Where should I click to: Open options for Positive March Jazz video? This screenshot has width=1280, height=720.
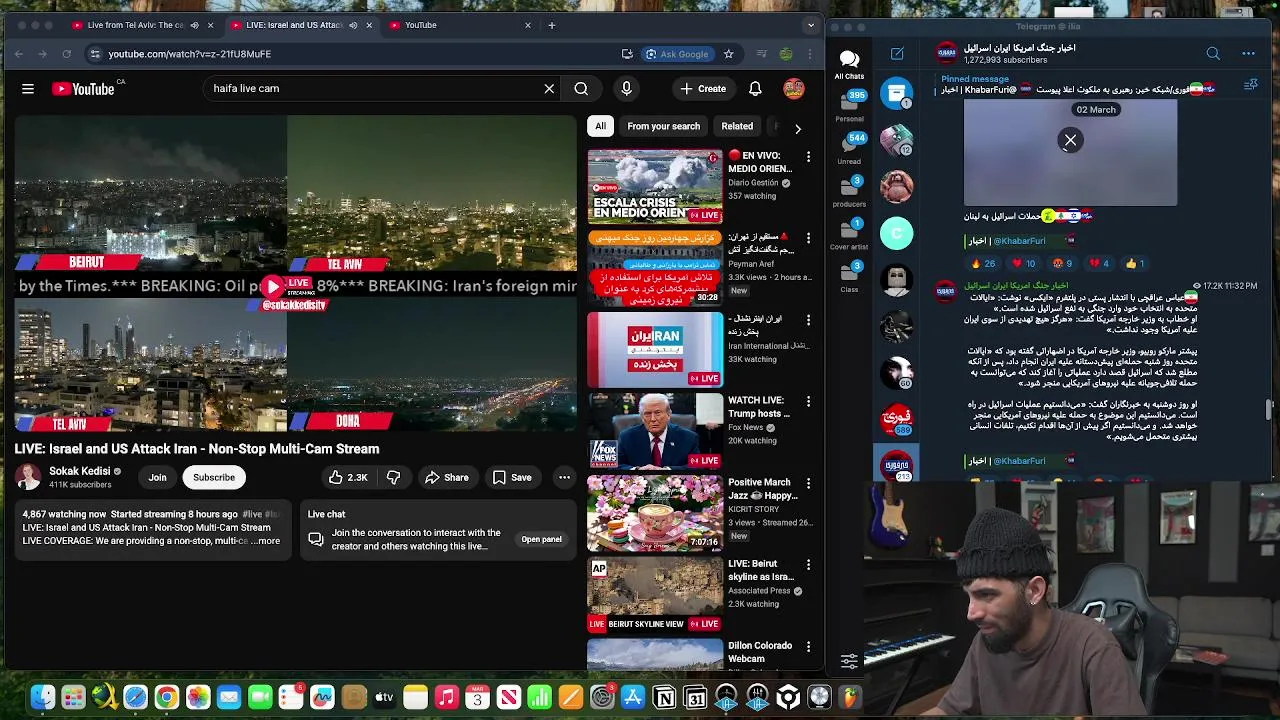point(808,484)
